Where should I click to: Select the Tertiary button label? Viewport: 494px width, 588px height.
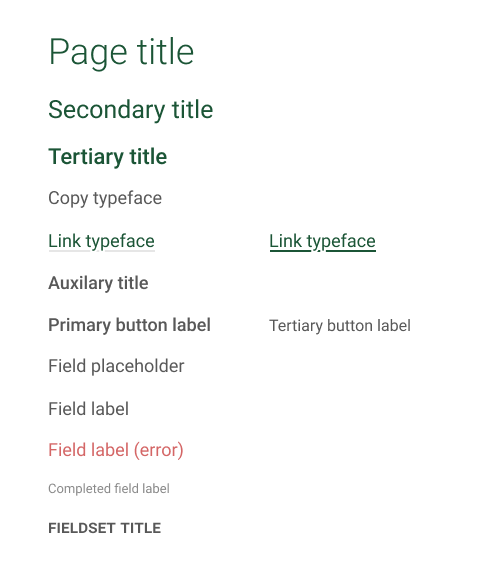click(x=340, y=326)
